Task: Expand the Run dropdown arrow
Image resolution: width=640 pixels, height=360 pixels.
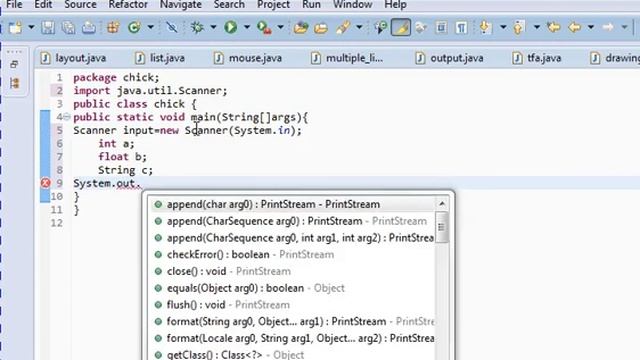Action: tap(247, 27)
